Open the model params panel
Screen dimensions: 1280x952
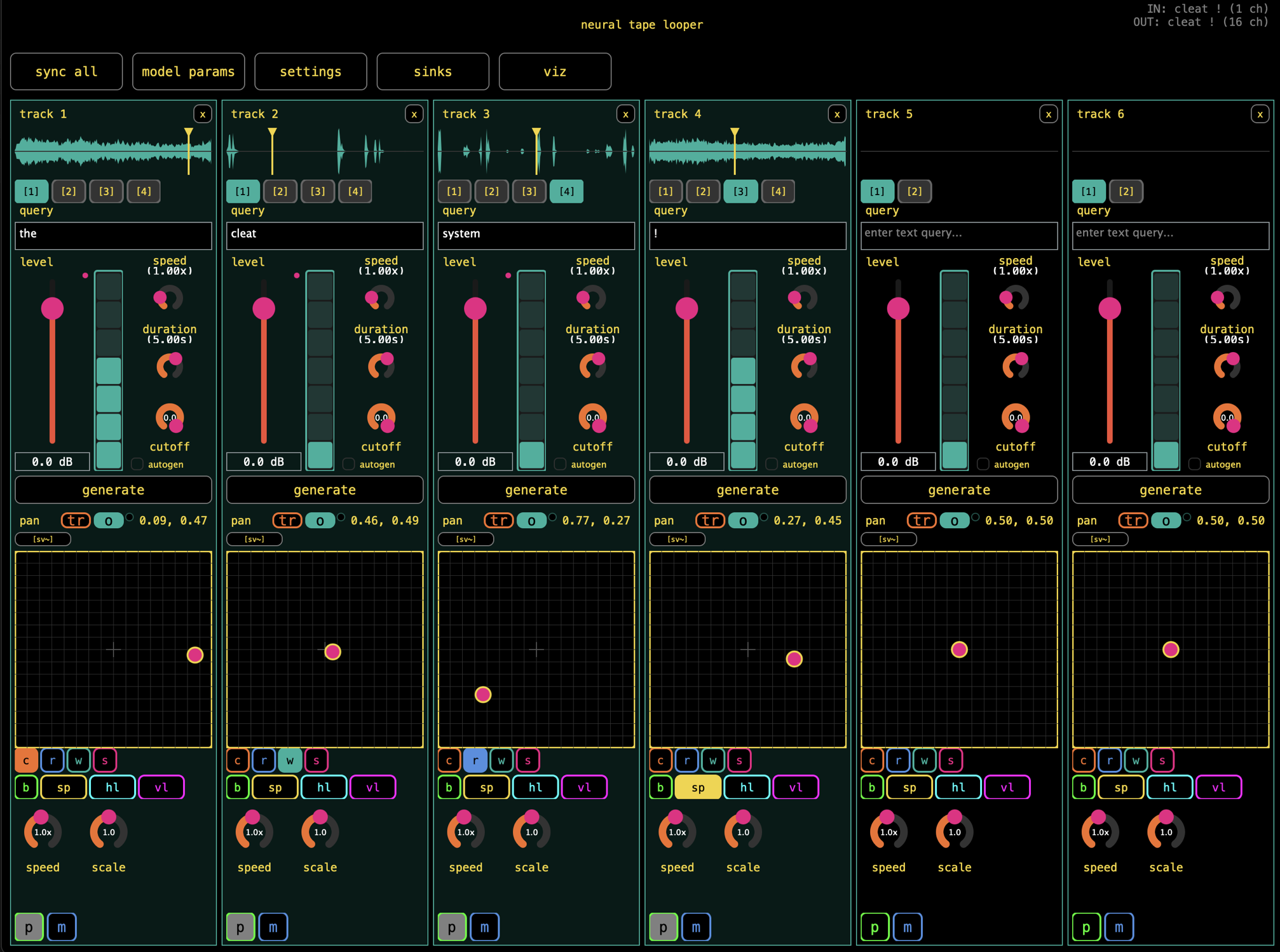pyautogui.click(x=188, y=71)
